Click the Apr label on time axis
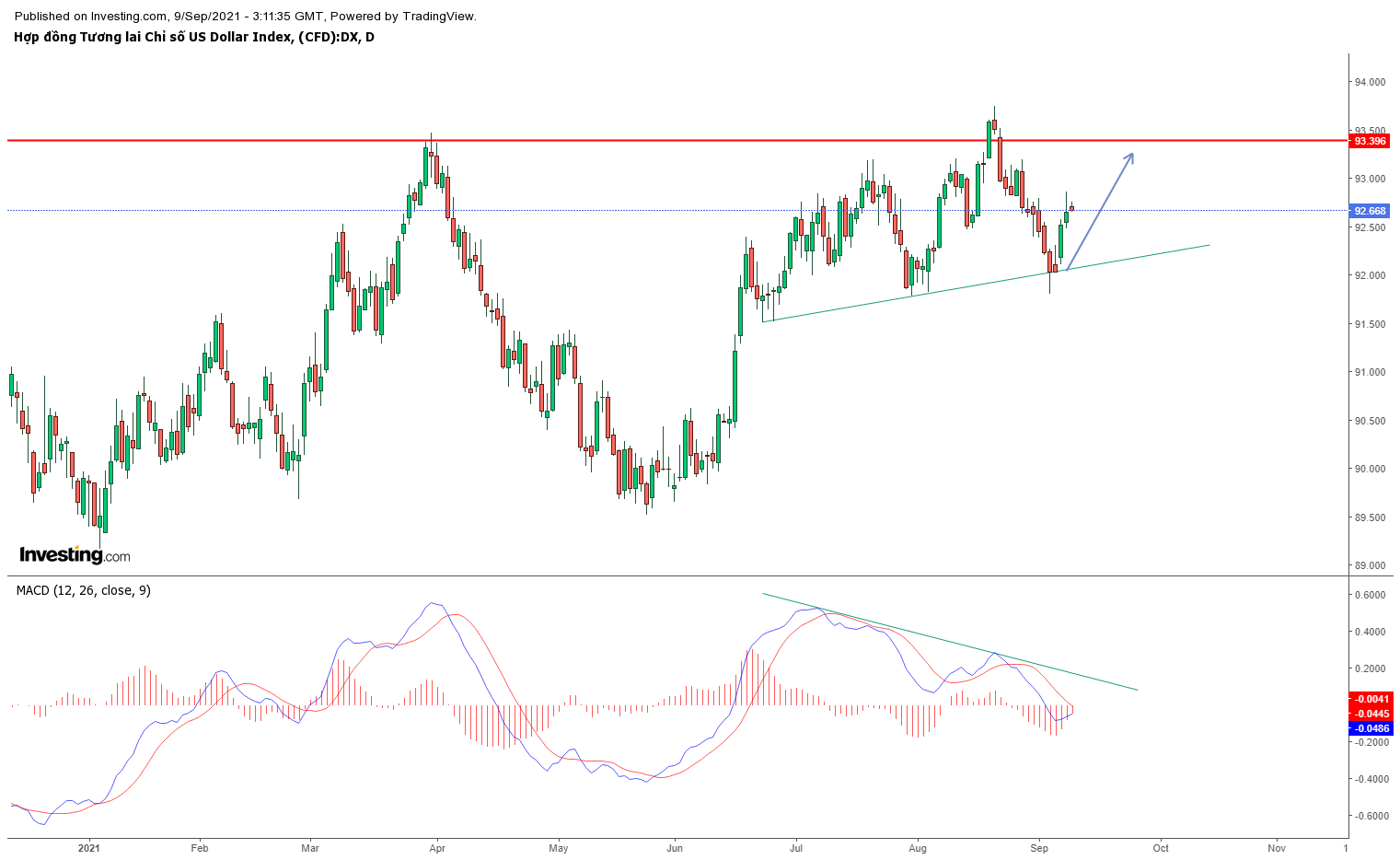Image resolution: width=1400 pixels, height=860 pixels. (437, 848)
